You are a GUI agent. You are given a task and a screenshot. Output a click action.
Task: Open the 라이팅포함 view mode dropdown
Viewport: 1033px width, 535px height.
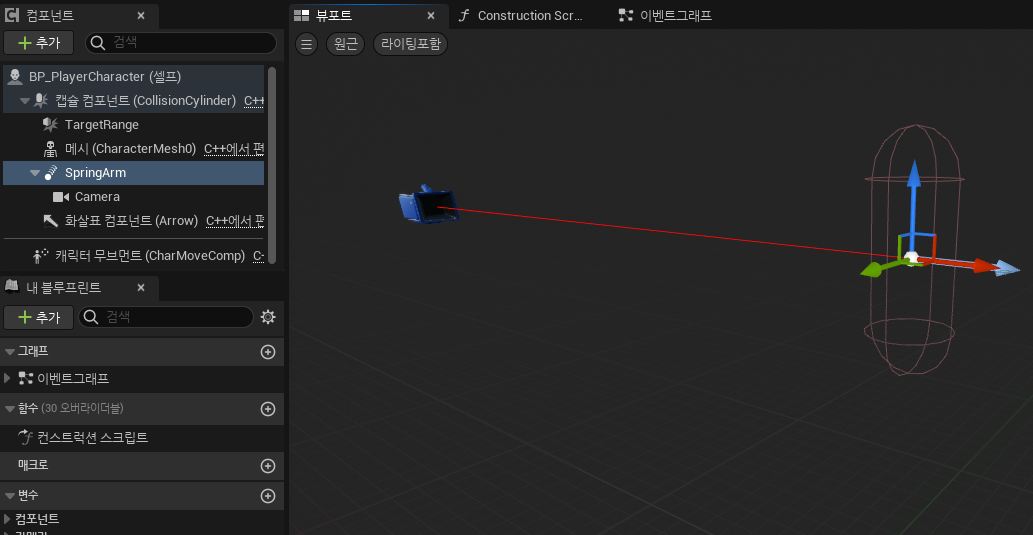click(410, 44)
